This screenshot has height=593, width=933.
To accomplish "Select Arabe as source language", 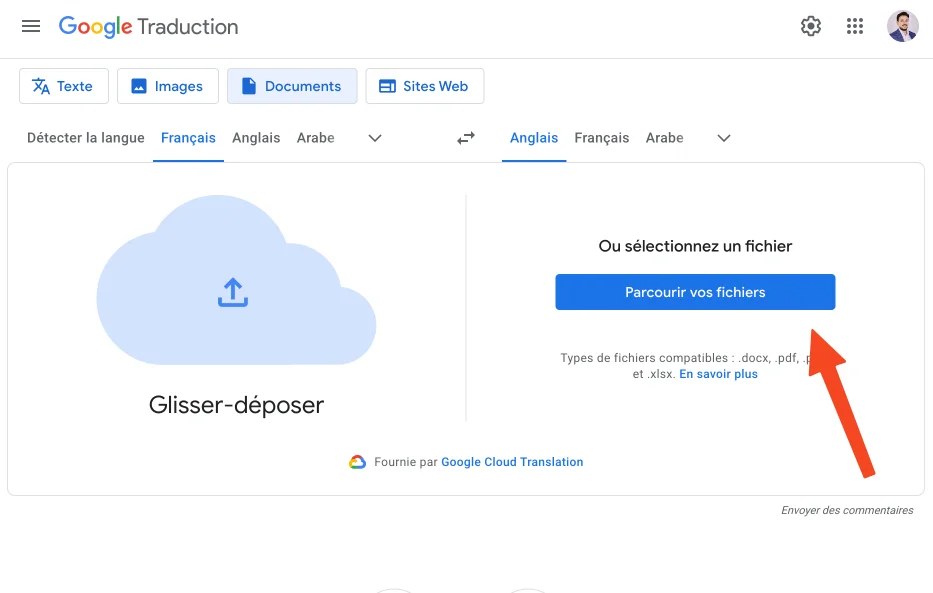I will (x=315, y=138).
